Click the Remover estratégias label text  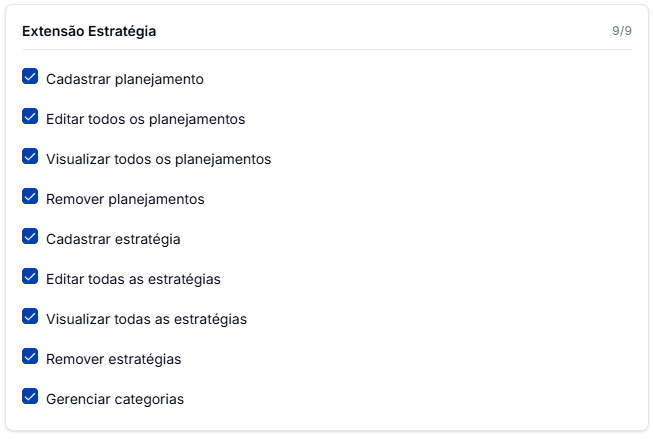[x=113, y=359]
